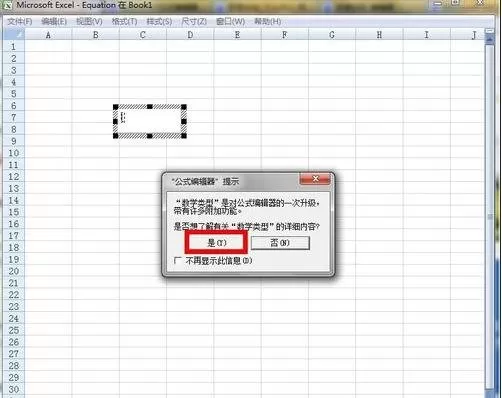
Task: Select column F header
Action: point(285,35)
